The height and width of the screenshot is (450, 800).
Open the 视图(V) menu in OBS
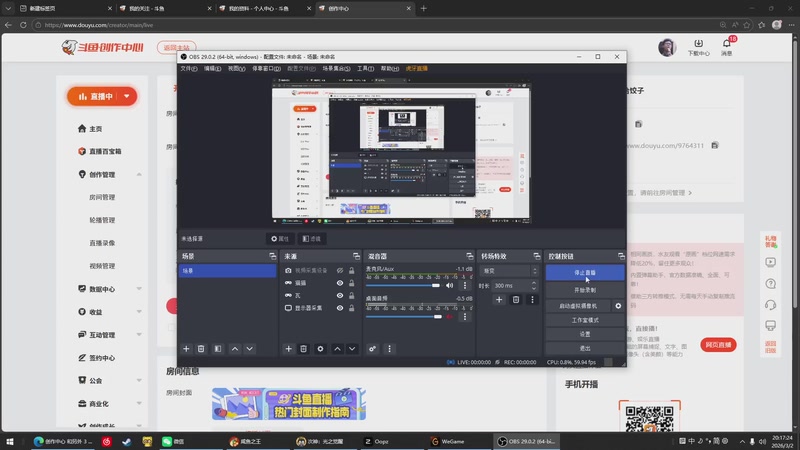[236, 68]
